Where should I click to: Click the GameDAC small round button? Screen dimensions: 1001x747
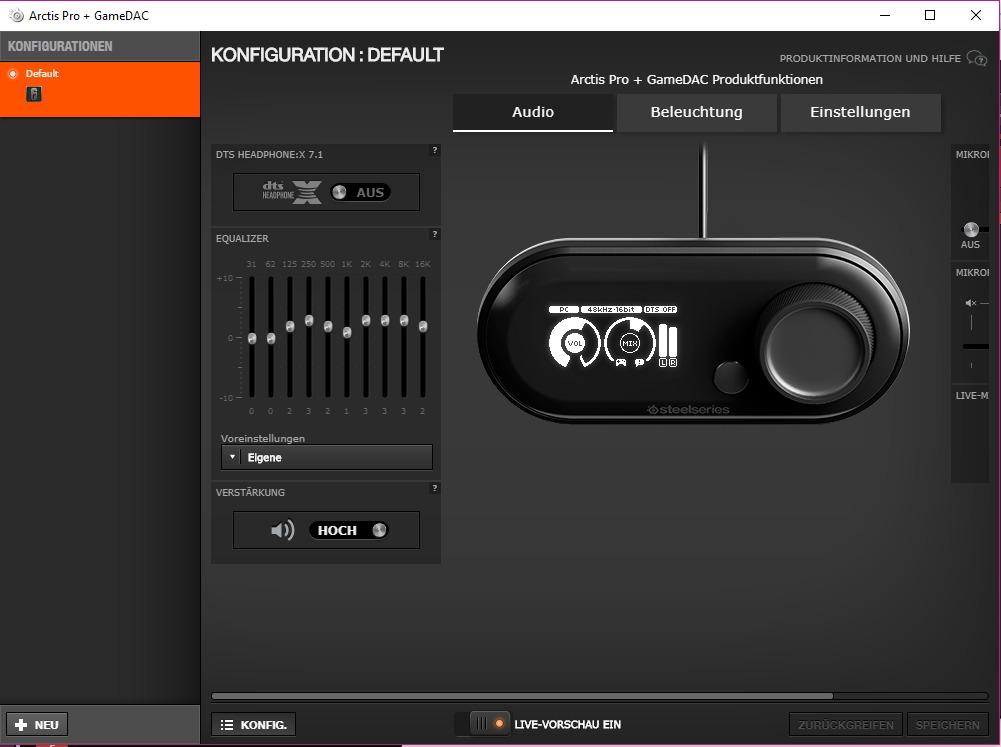coord(731,377)
